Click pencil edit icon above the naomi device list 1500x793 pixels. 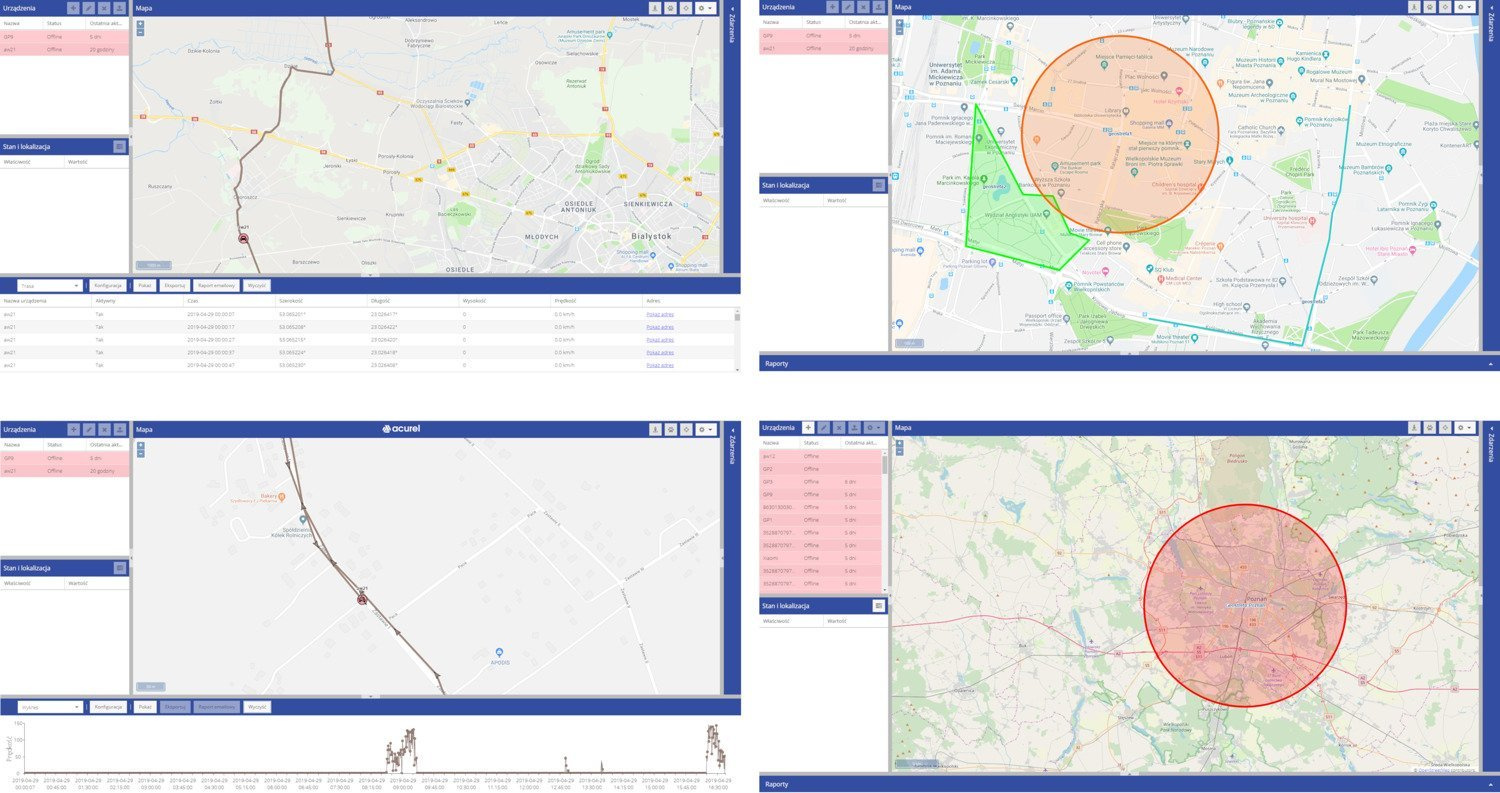coord(823,427)
